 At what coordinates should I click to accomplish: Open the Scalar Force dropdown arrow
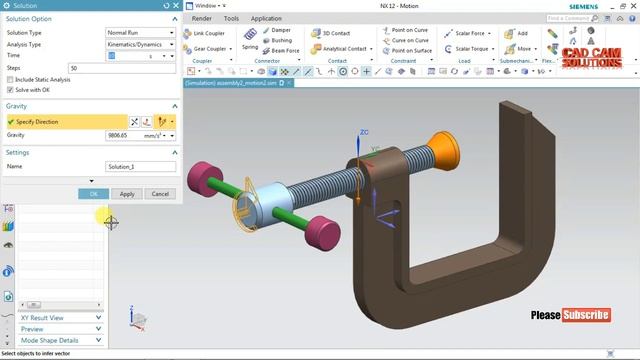489,33
